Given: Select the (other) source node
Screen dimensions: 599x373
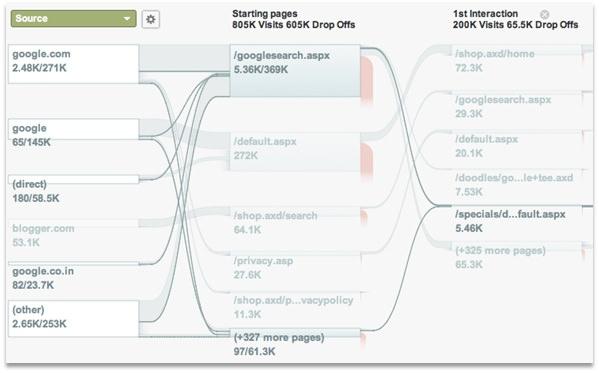Looking at the screenshot, I should [x=74, y=319].
